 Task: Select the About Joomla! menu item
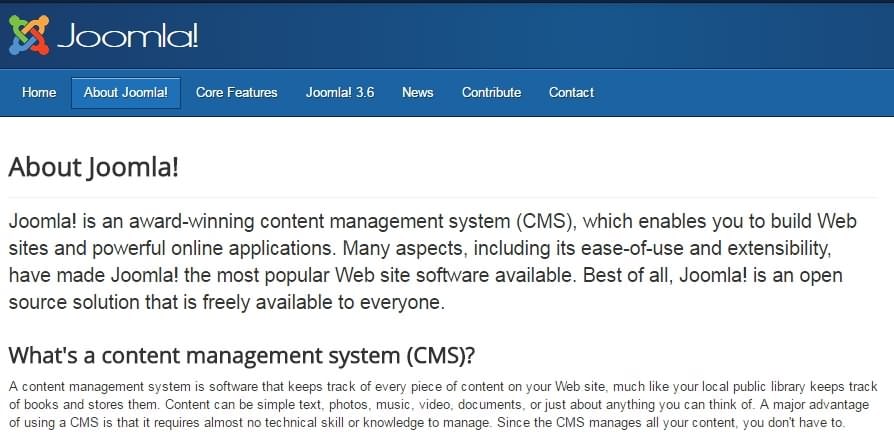125,93
